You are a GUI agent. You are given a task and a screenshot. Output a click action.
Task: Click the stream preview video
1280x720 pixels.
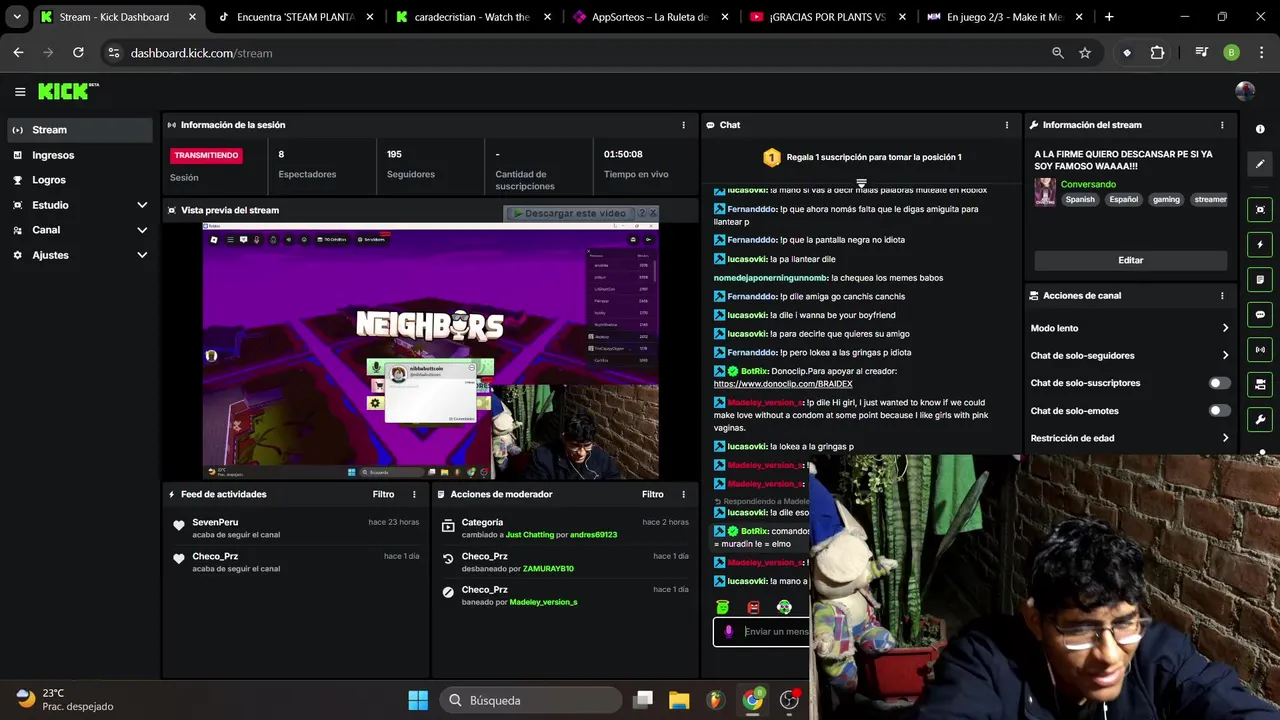tap(430, 351)
